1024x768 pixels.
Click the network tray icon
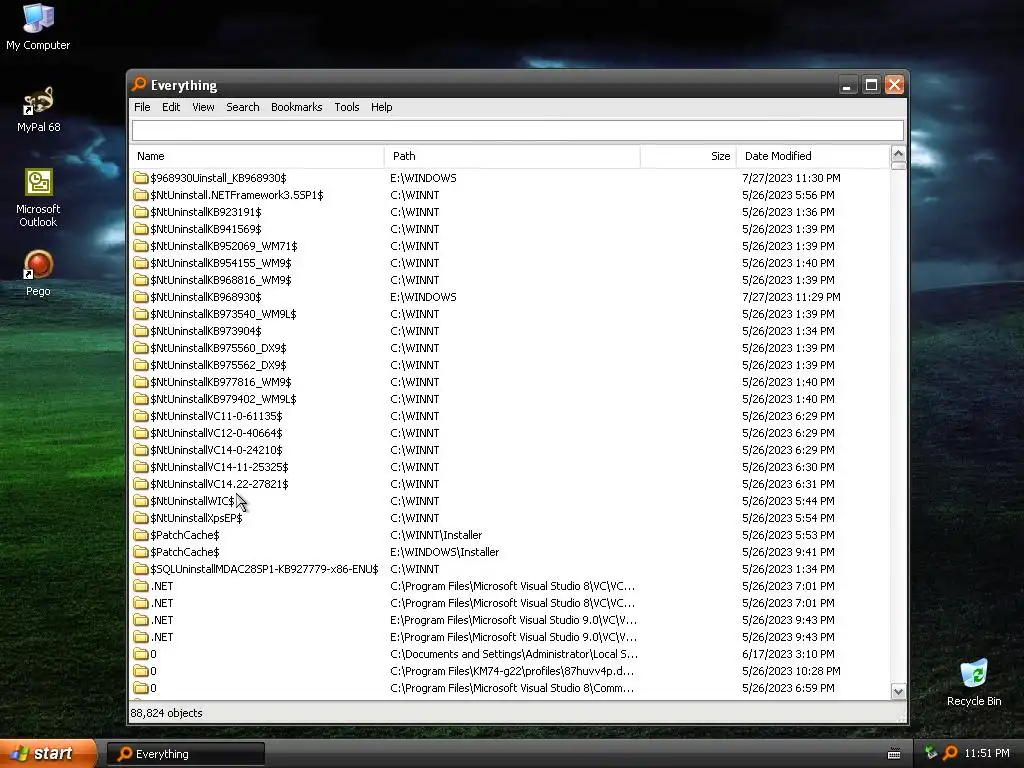(931, 753)
